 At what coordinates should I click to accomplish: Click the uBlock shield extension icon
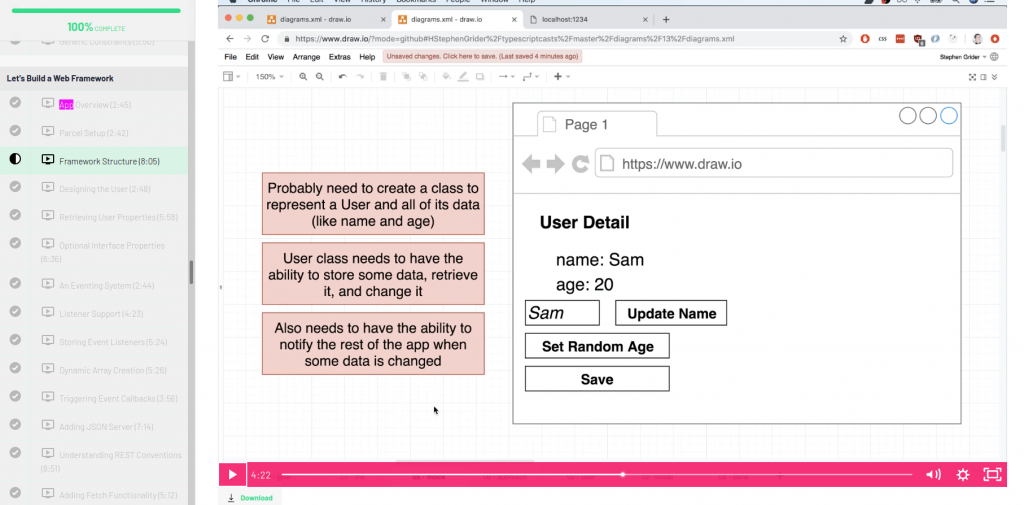918,39
